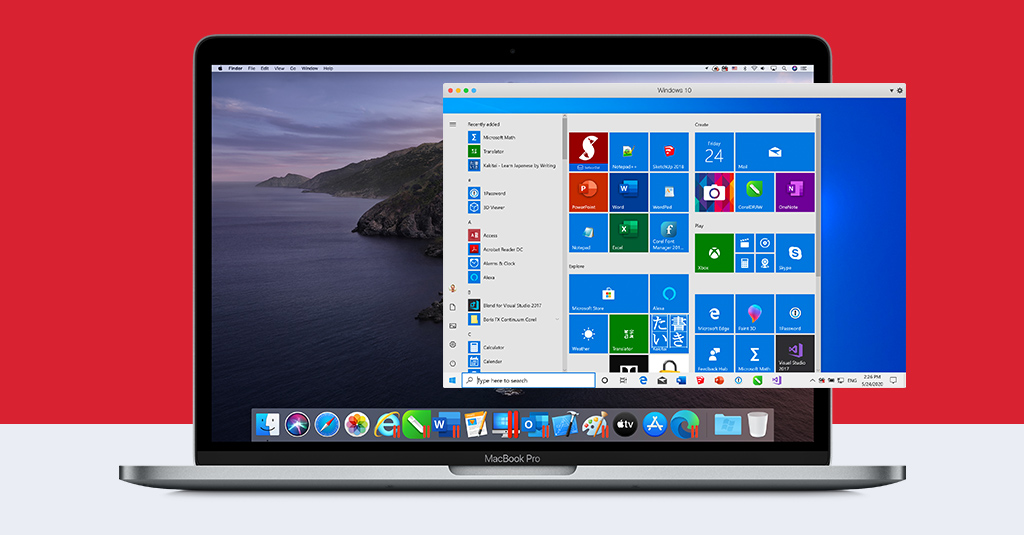Viewport: 1024px width, 535px height.
Task: Open the Weather tile
Action: coord(588,334)
